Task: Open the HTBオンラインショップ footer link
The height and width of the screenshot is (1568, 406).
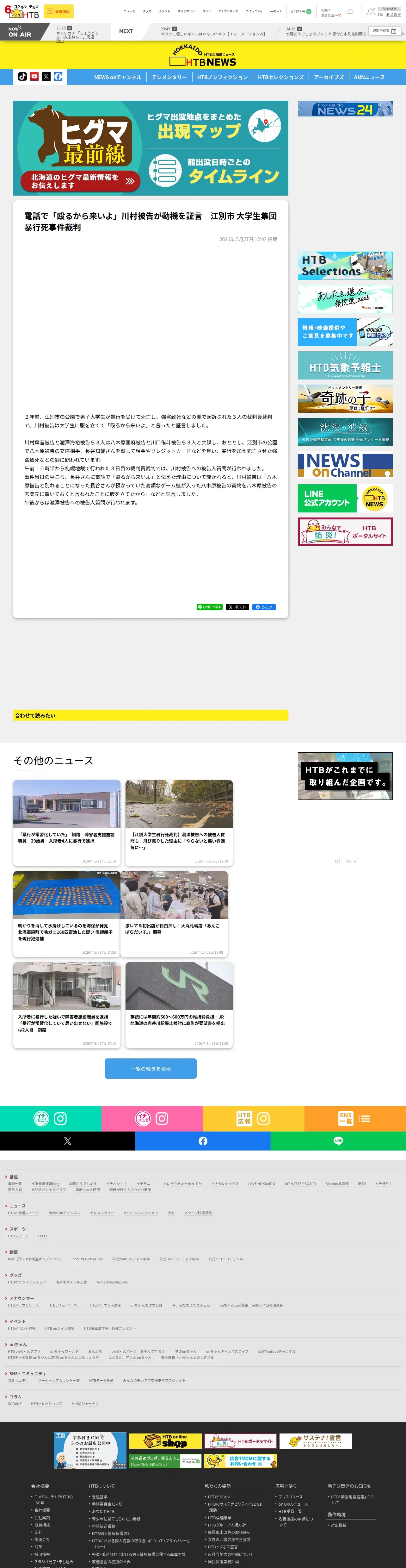Action: click(27, 1282)
